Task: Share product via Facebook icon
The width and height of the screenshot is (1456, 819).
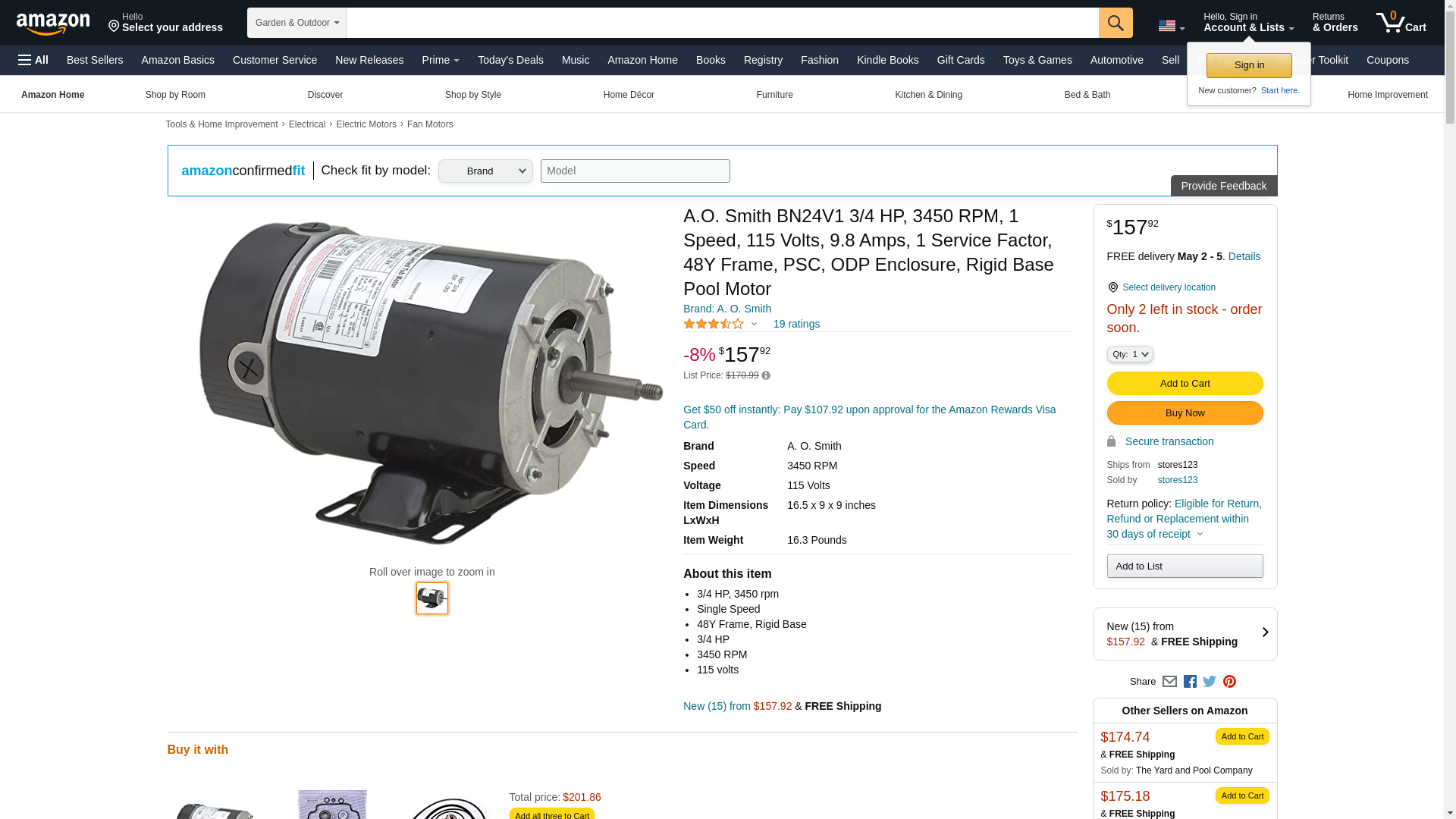Action: [x=1189, y=682]
